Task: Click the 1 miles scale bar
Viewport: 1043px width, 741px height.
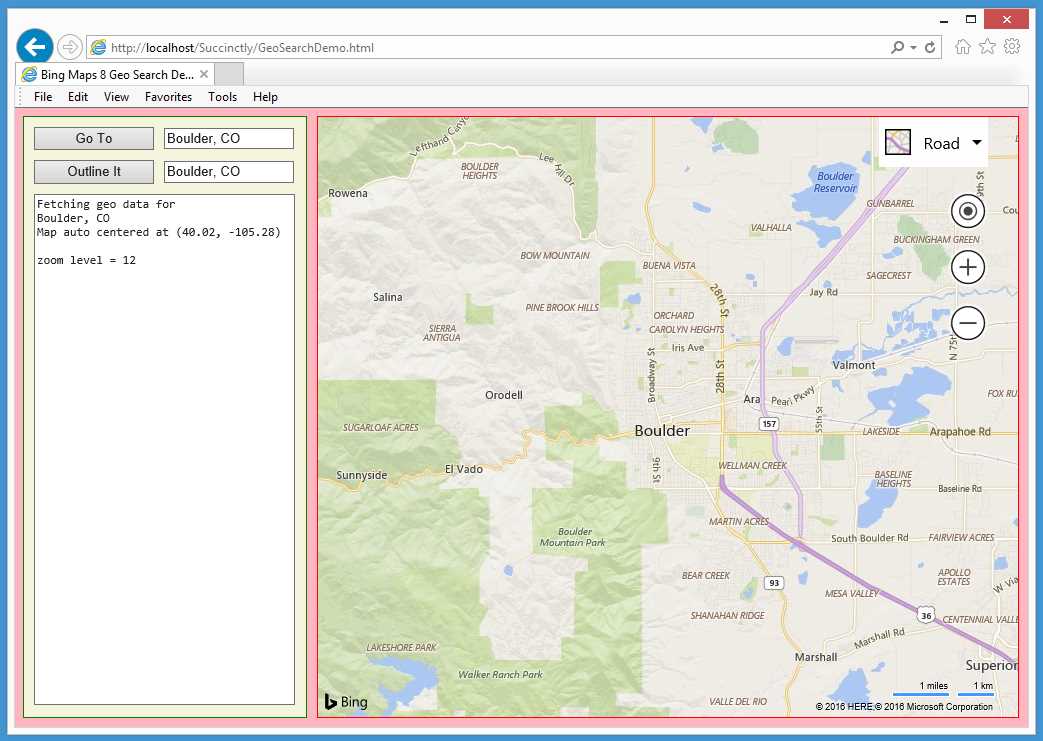Action: 928,686
